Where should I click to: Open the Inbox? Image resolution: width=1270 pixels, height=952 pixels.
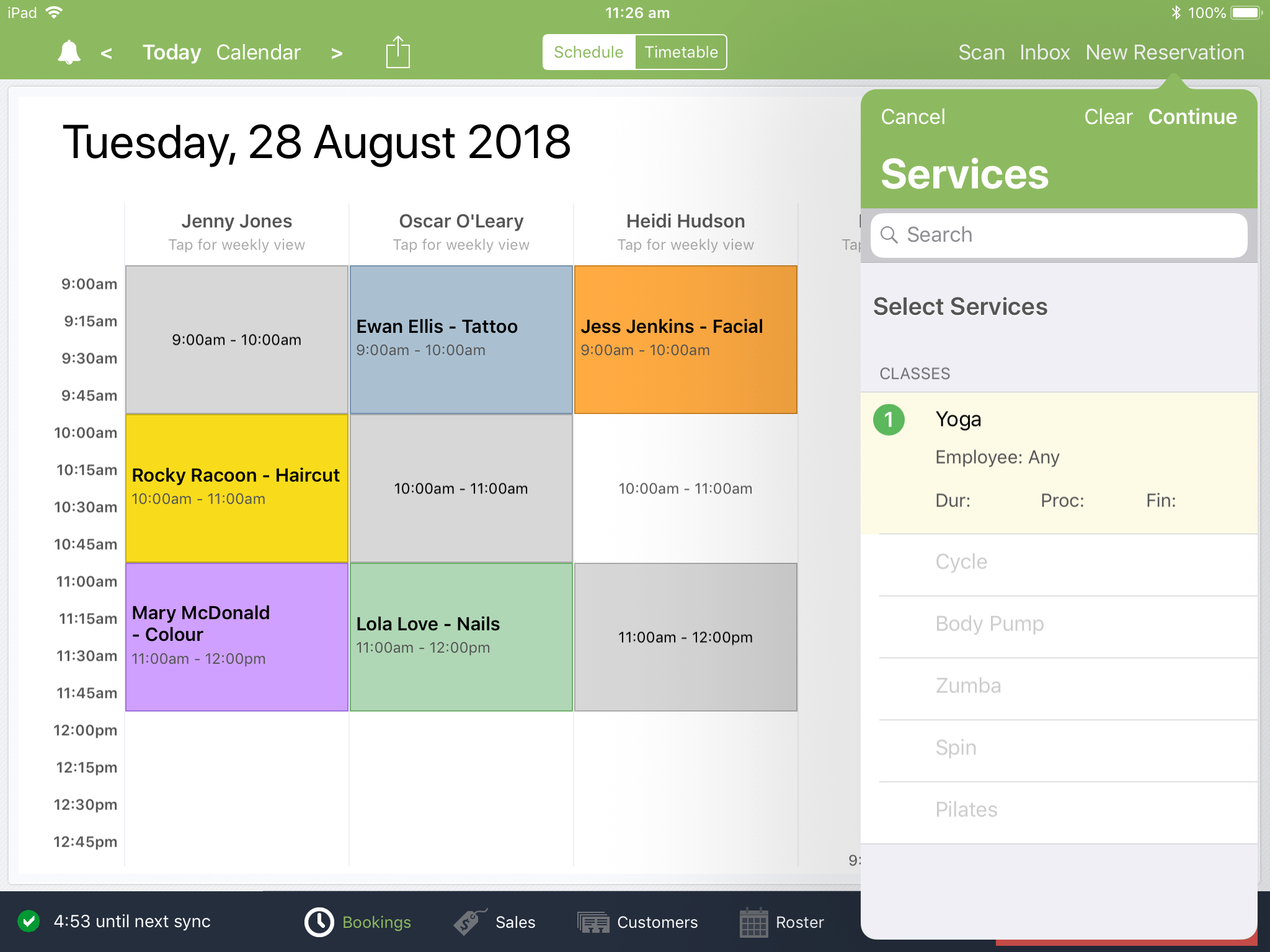pos(1044,52)
